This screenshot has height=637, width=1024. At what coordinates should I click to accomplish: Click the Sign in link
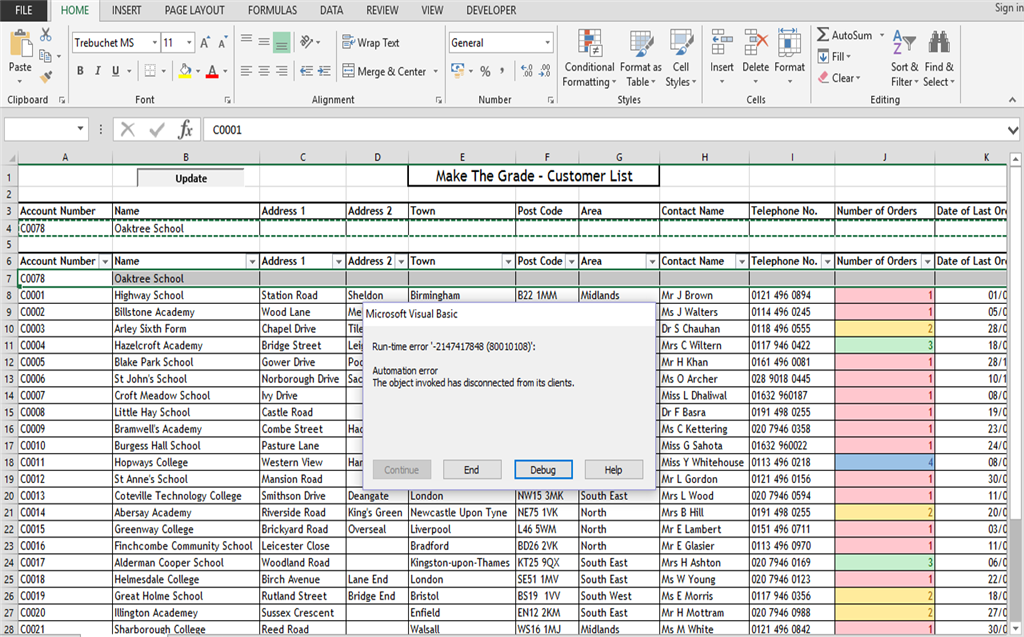(x=1009, y=8)
